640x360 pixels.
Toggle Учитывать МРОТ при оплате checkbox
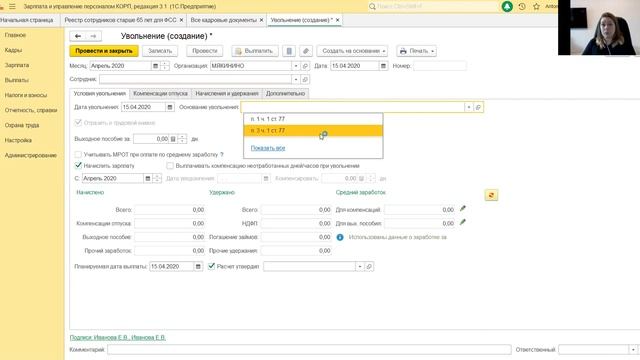point(78,155)
